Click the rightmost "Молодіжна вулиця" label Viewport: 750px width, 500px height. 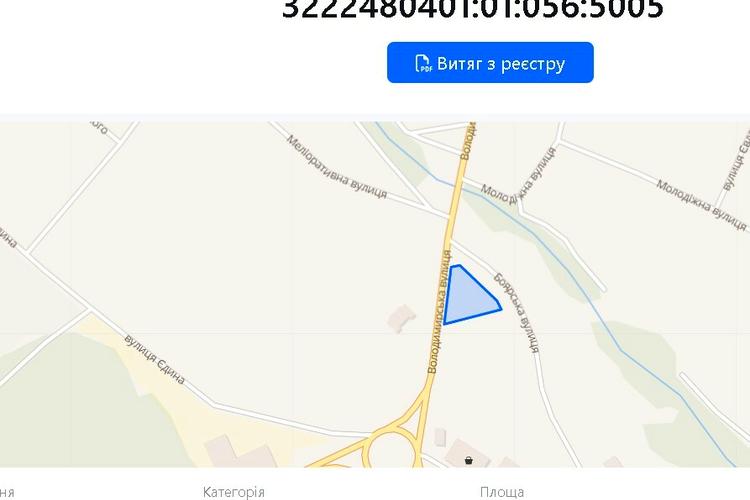tap(701, 205)
